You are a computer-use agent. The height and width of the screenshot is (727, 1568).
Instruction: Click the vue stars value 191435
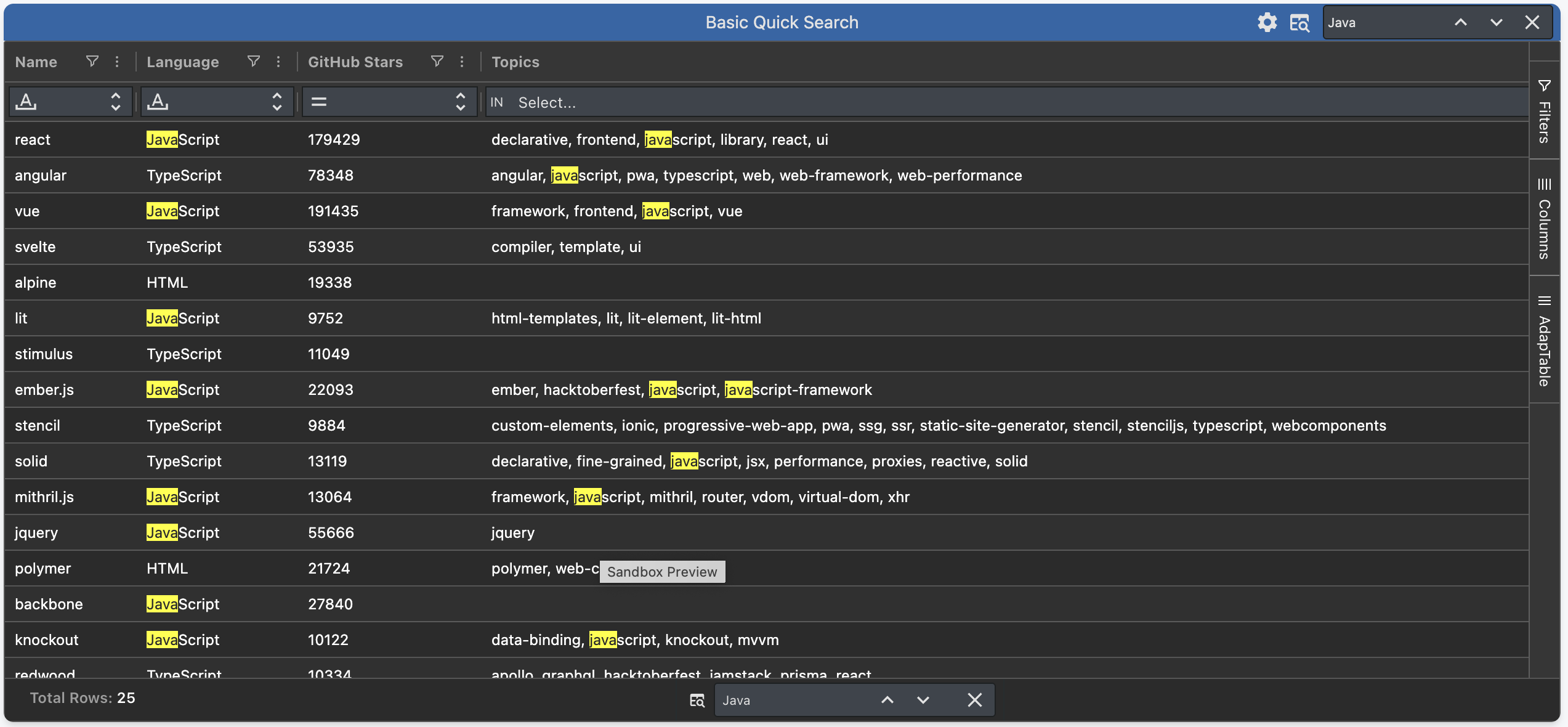point(333,211)
